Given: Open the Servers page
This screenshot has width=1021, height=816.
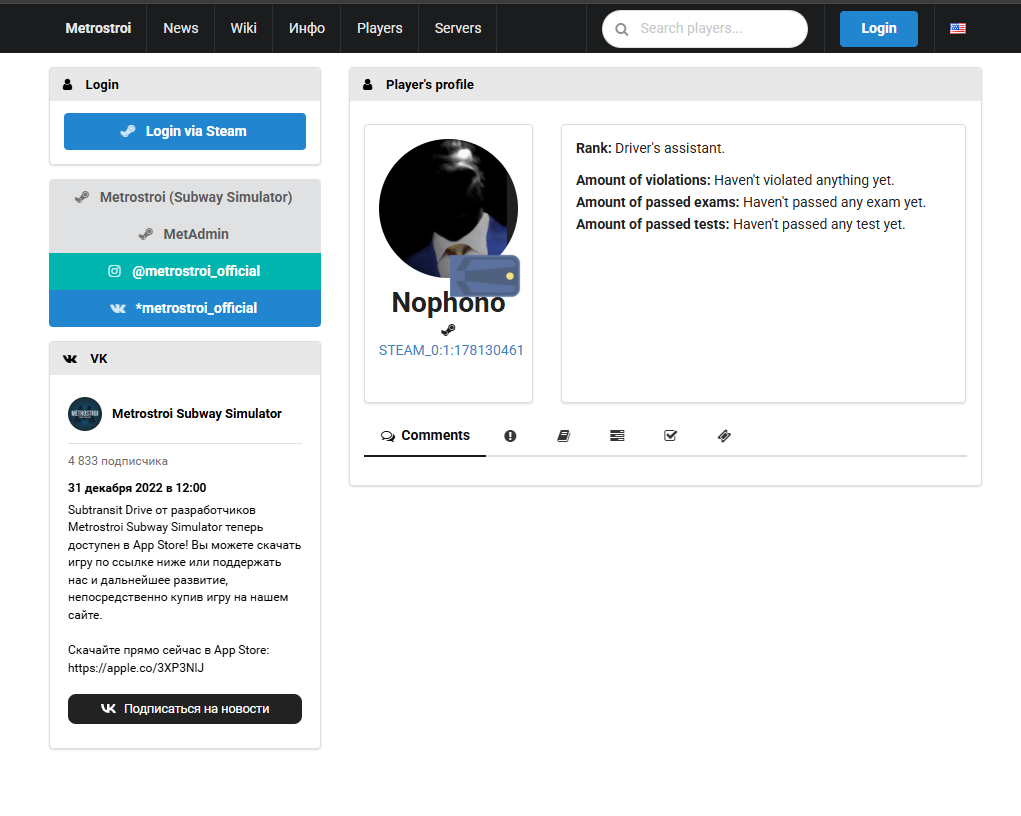Looking at the screenshot, I should coord(458,28).
